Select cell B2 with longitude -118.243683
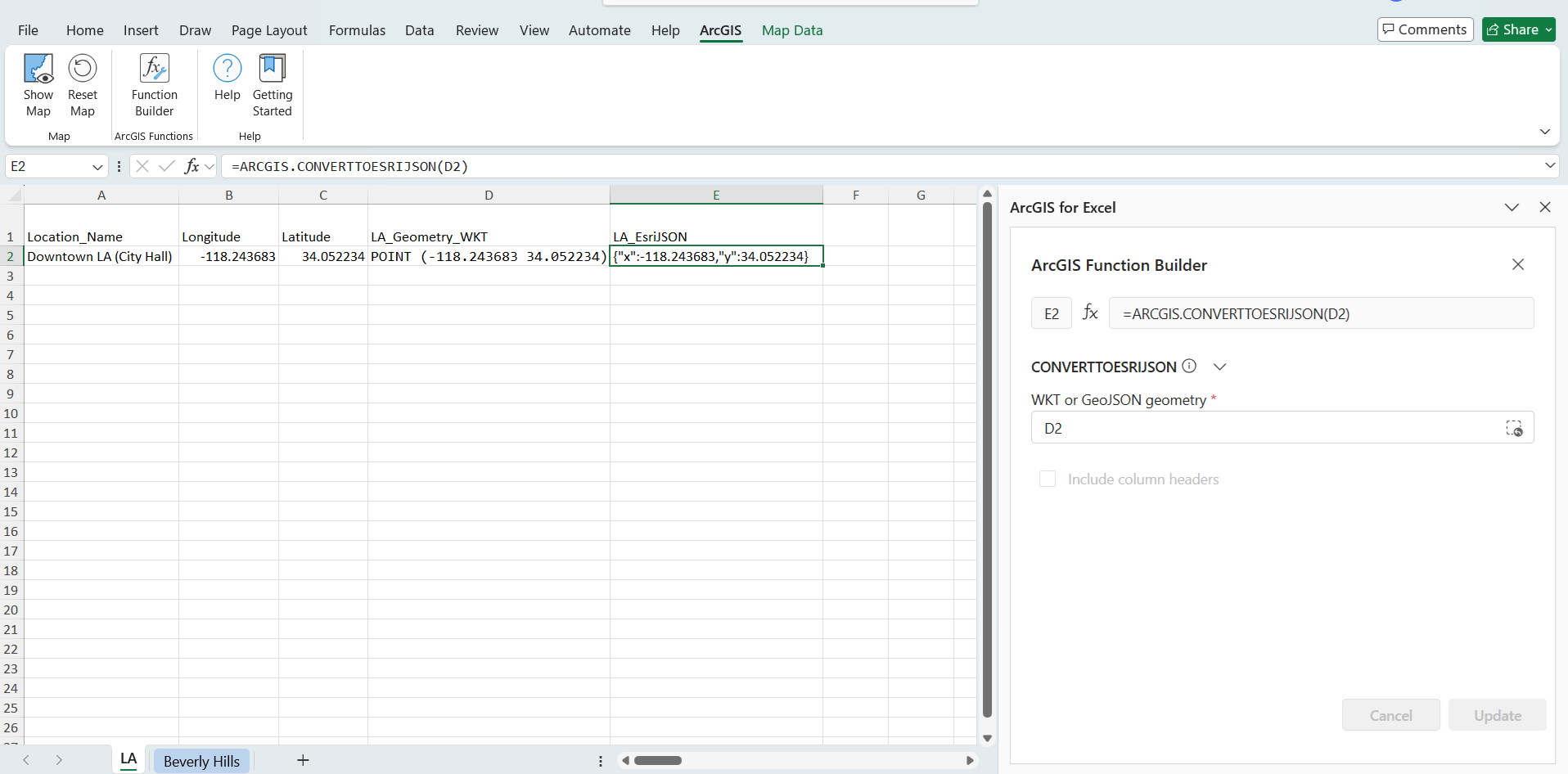 click(x=229, y=256)
